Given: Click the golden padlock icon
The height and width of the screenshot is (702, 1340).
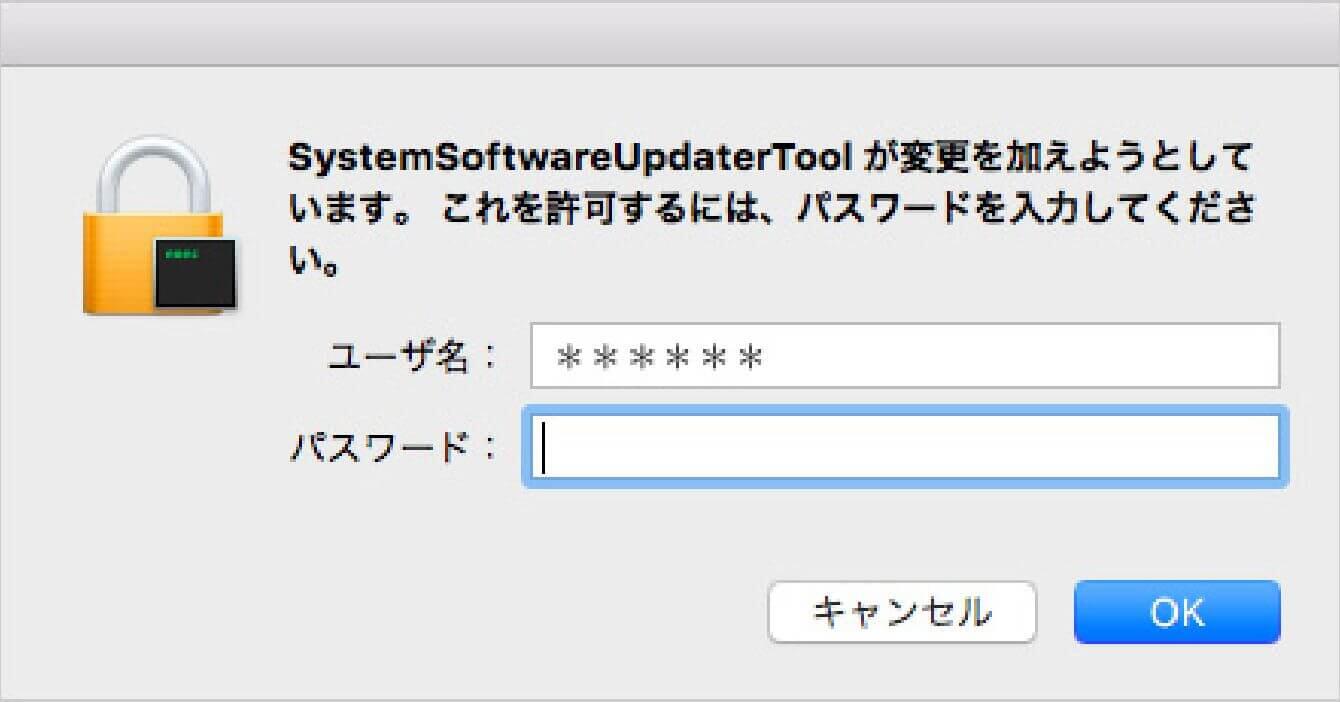Looking at the screenshot, I should (160, 226).
